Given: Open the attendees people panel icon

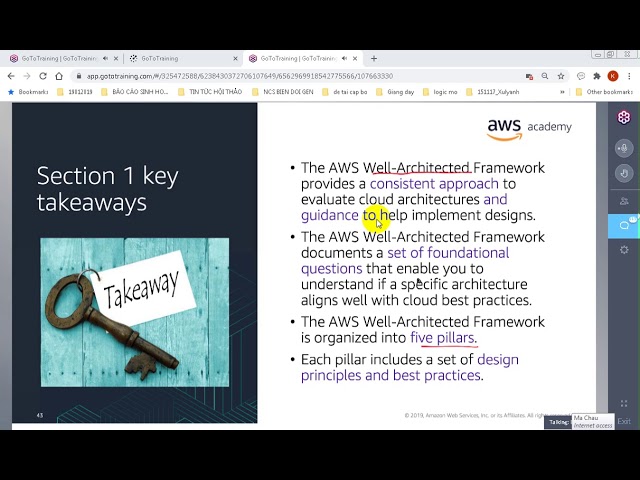Looking at the screenshot, I should click(624, 201).
